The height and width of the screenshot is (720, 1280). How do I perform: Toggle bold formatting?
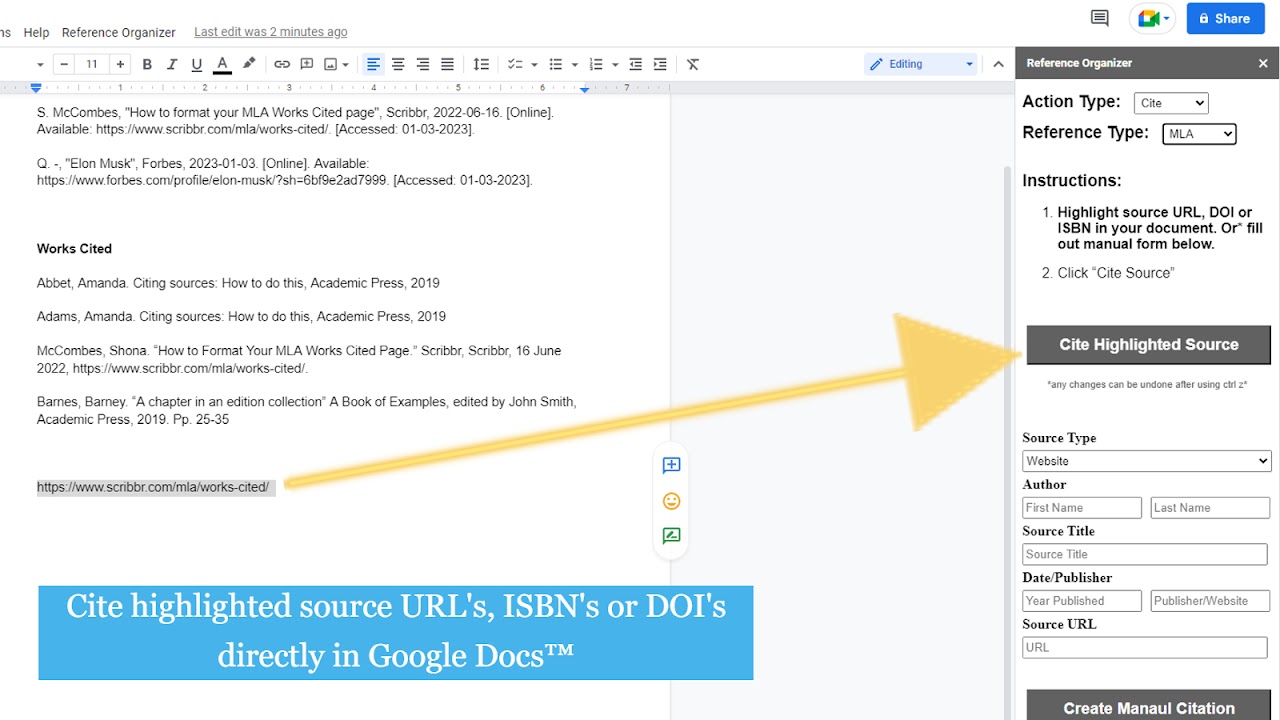point(147,64)
